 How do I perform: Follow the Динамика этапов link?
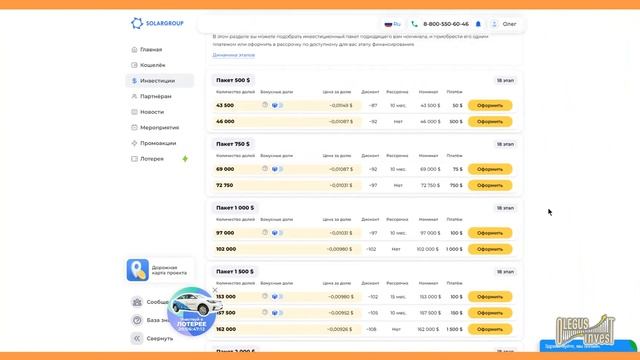(x=233, y=55)
